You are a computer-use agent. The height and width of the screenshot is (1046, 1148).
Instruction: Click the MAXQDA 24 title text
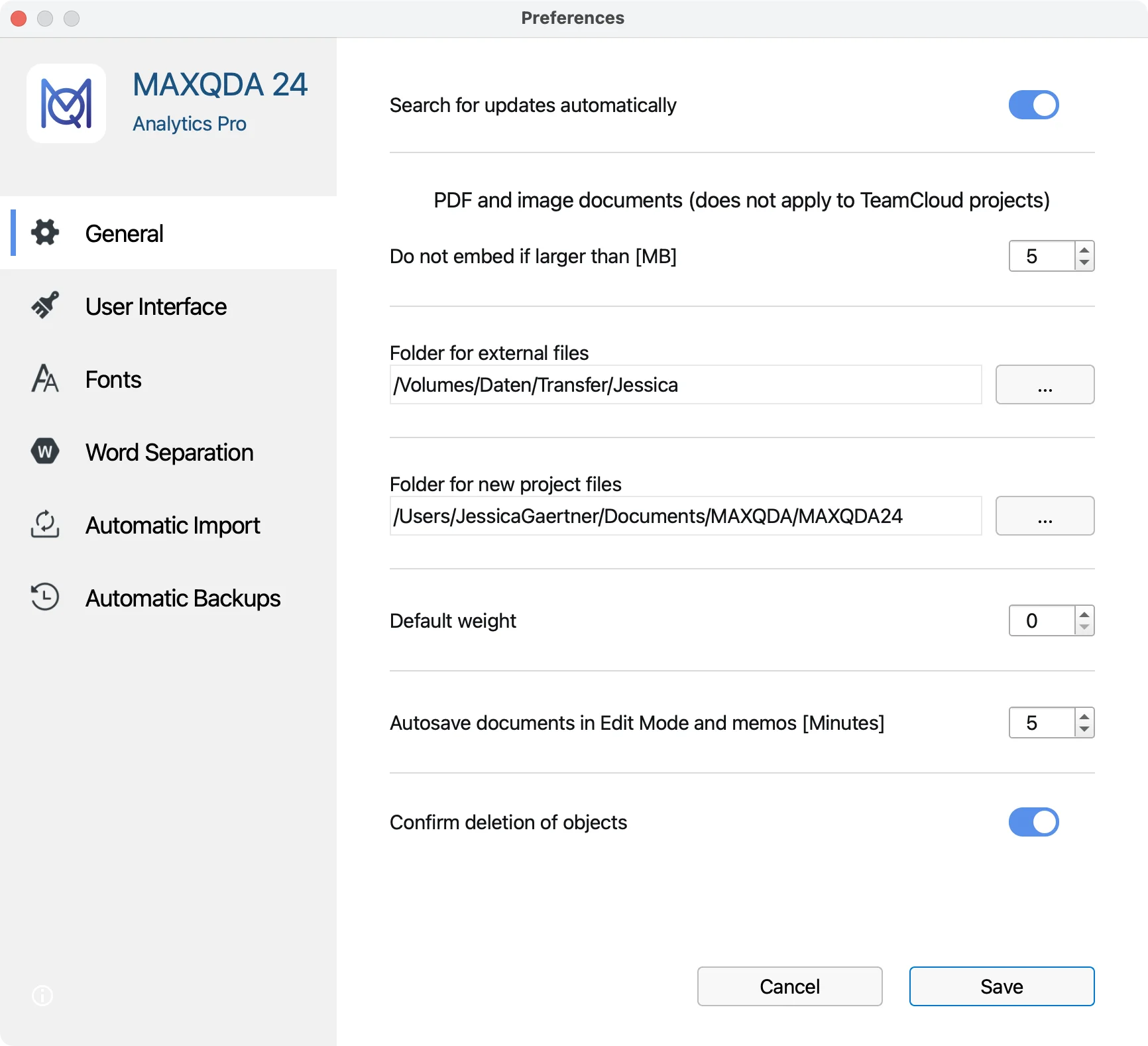[220, 85]
